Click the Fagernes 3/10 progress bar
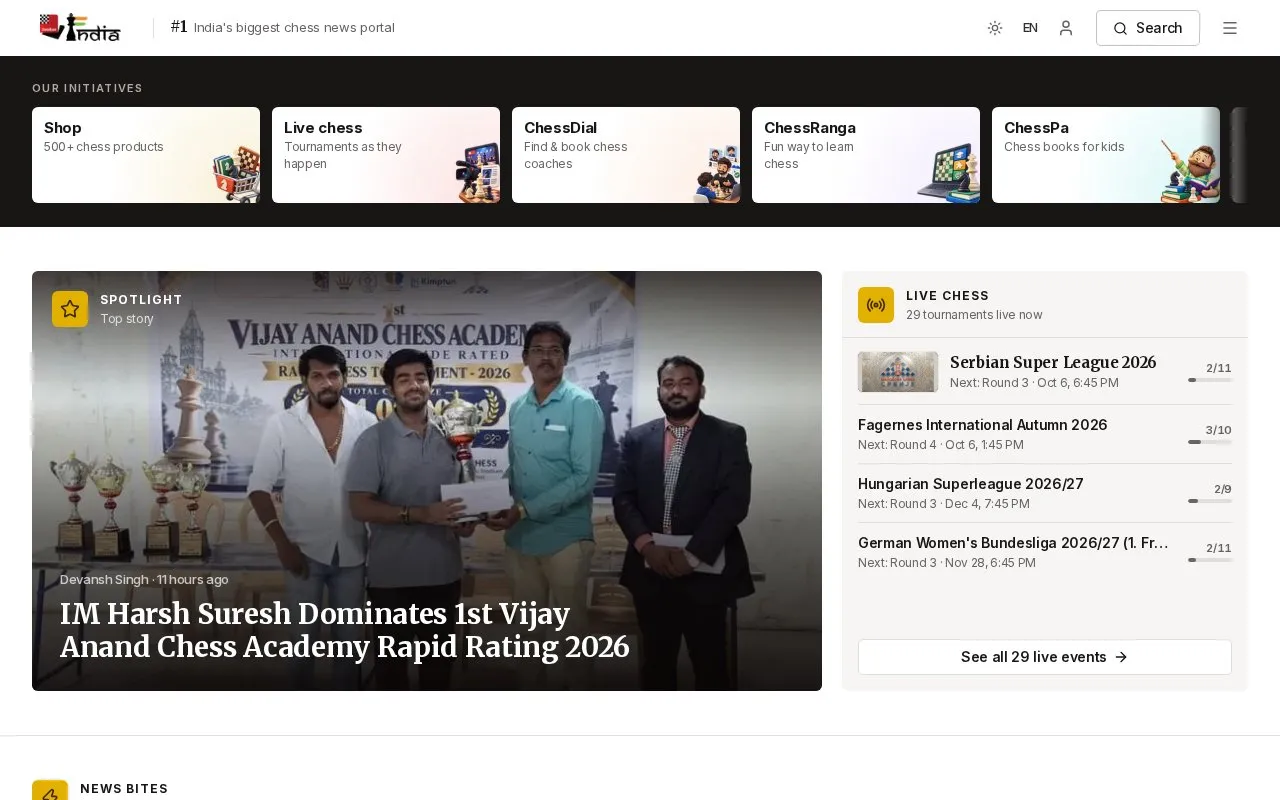The image size is (1280, 800). 1210,442
